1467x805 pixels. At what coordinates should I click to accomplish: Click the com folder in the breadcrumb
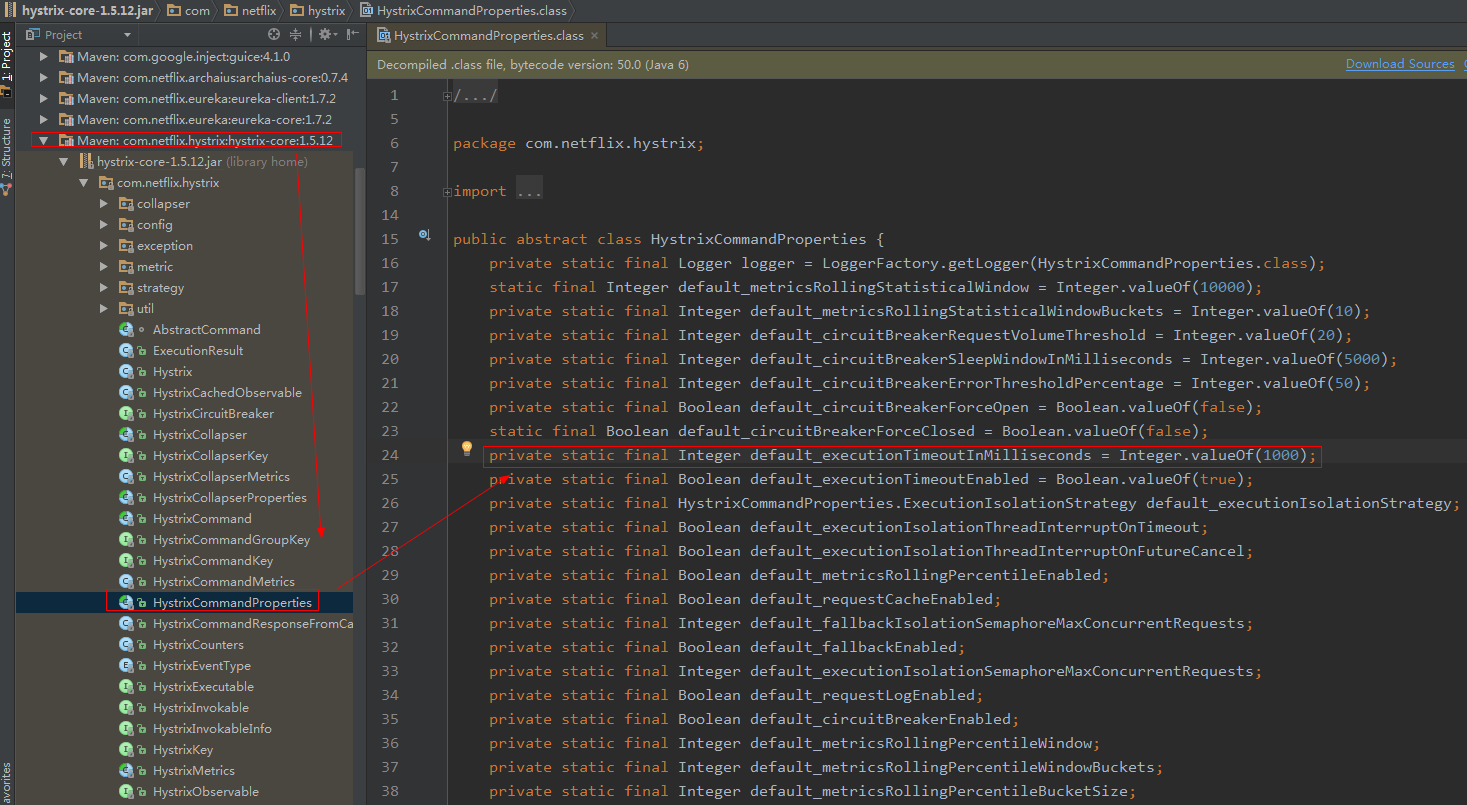click(x=188, y=11)
